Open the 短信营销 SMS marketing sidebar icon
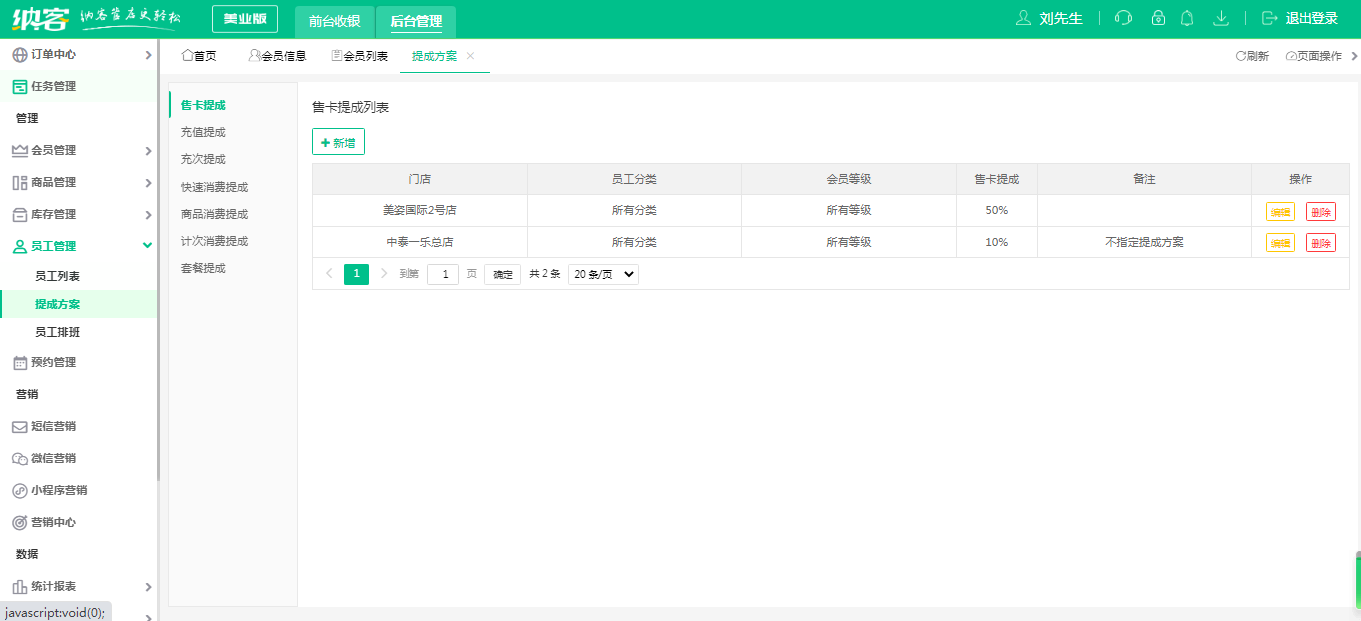 20,426
